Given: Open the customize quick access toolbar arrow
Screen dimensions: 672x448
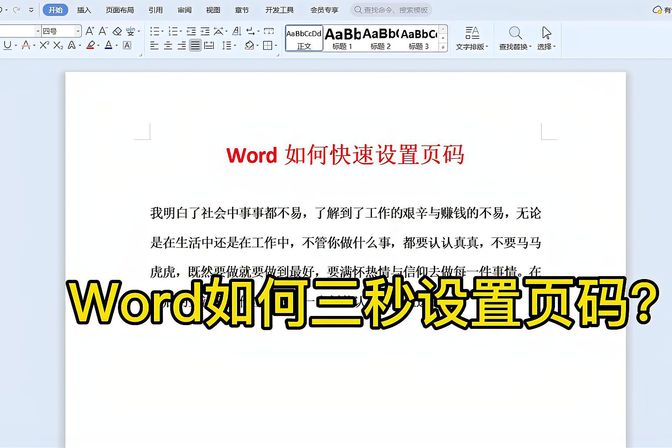Looking at the screenshot, I should [x=31, y=10].
